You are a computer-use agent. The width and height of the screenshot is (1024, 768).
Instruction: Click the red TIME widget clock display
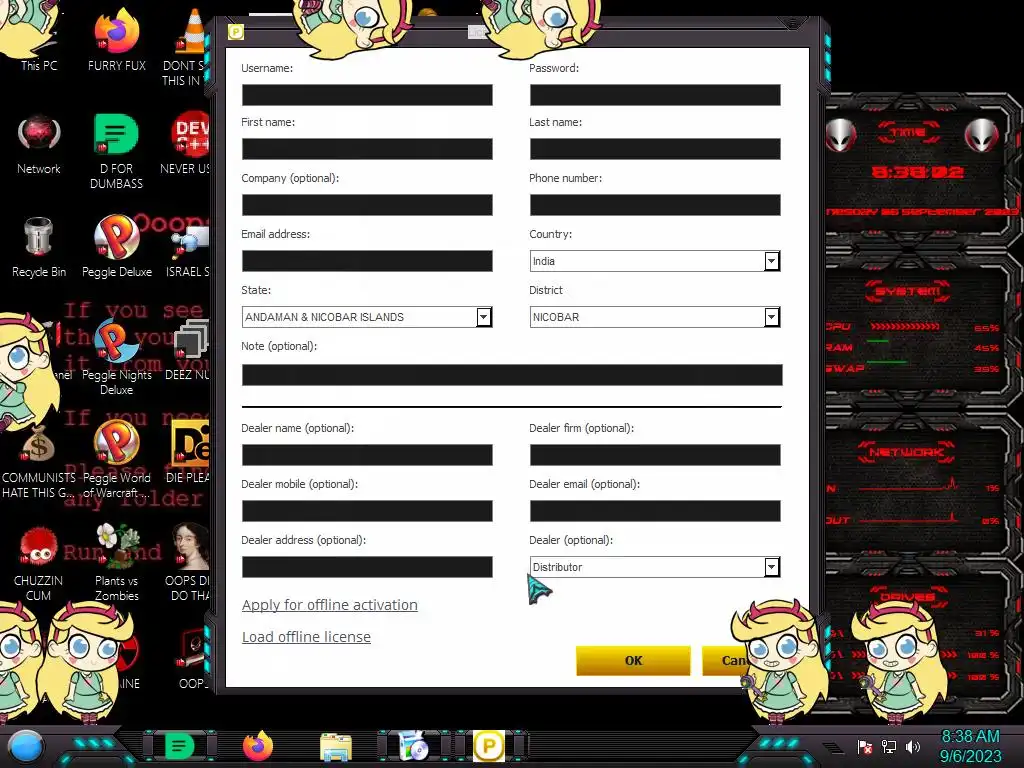pos(918,172)
